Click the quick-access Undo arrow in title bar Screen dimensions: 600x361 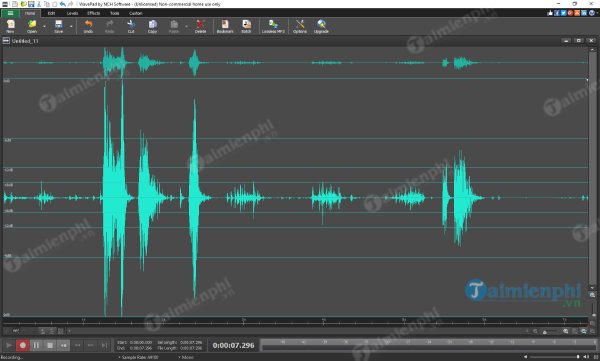[x=62, y=4]
